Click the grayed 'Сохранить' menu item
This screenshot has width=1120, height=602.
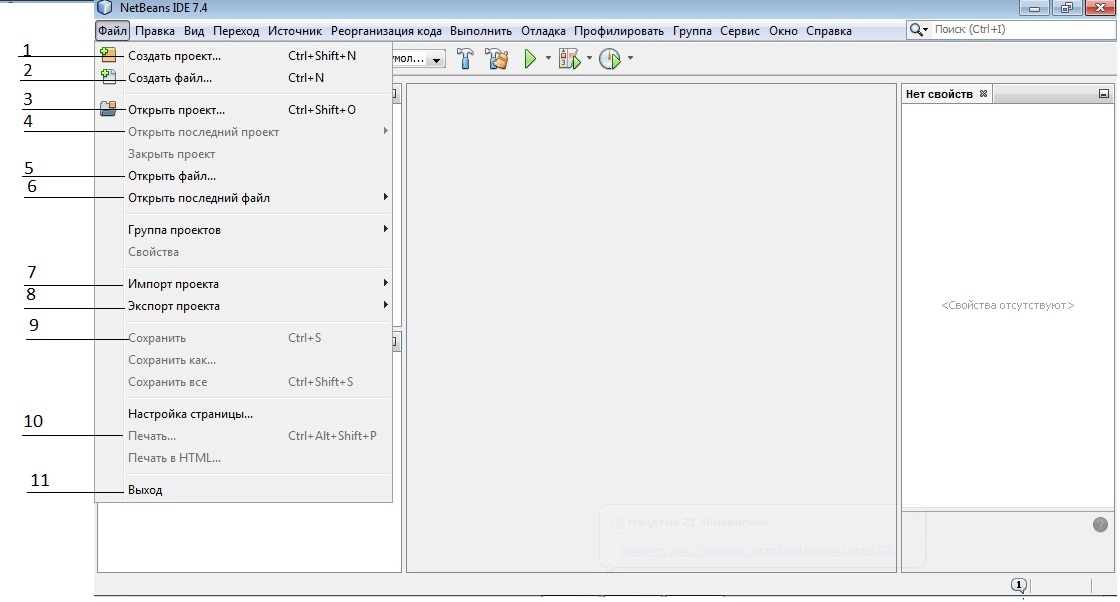point(243,338)
